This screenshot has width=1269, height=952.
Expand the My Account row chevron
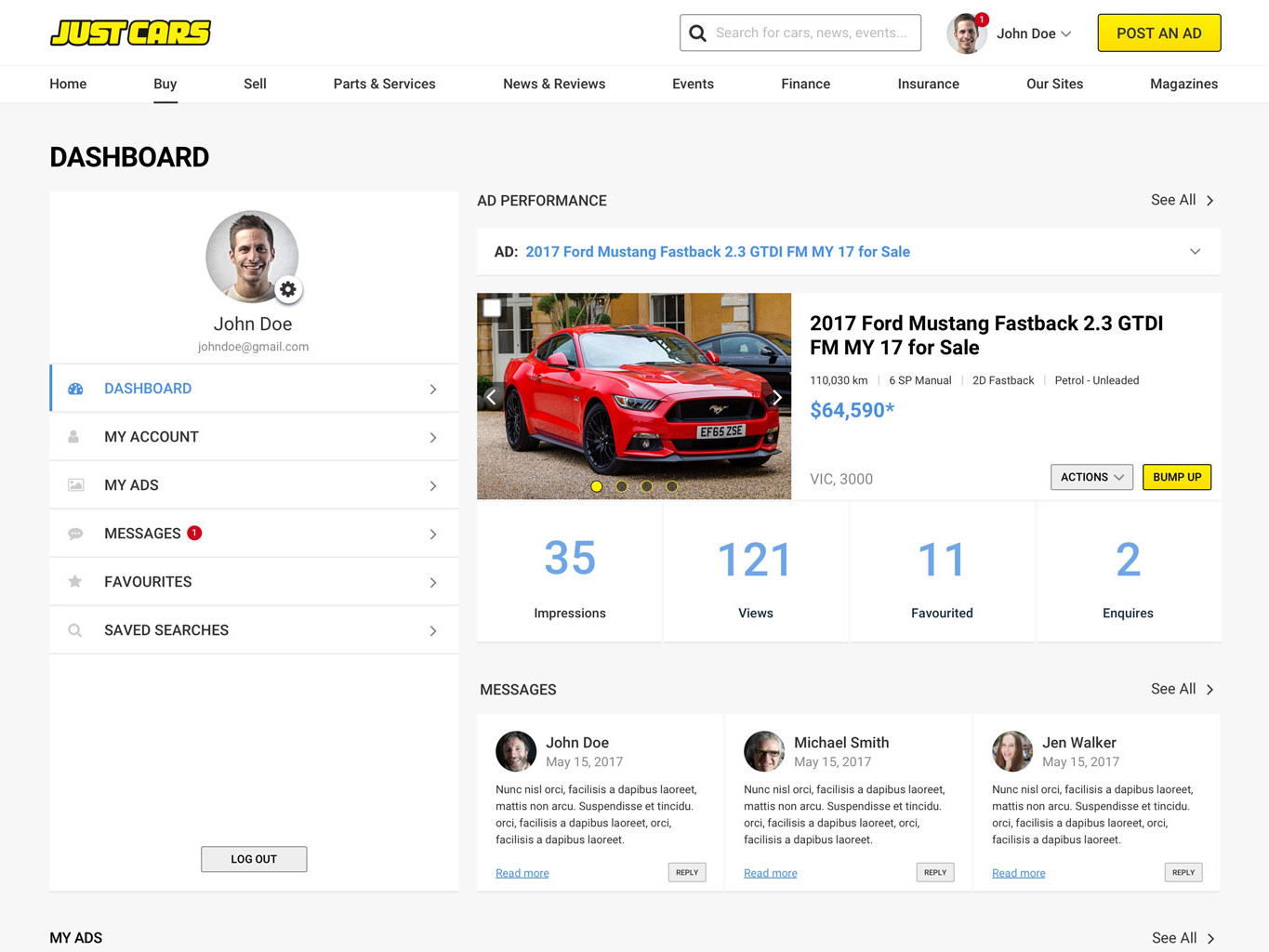[x=433, y=438]
